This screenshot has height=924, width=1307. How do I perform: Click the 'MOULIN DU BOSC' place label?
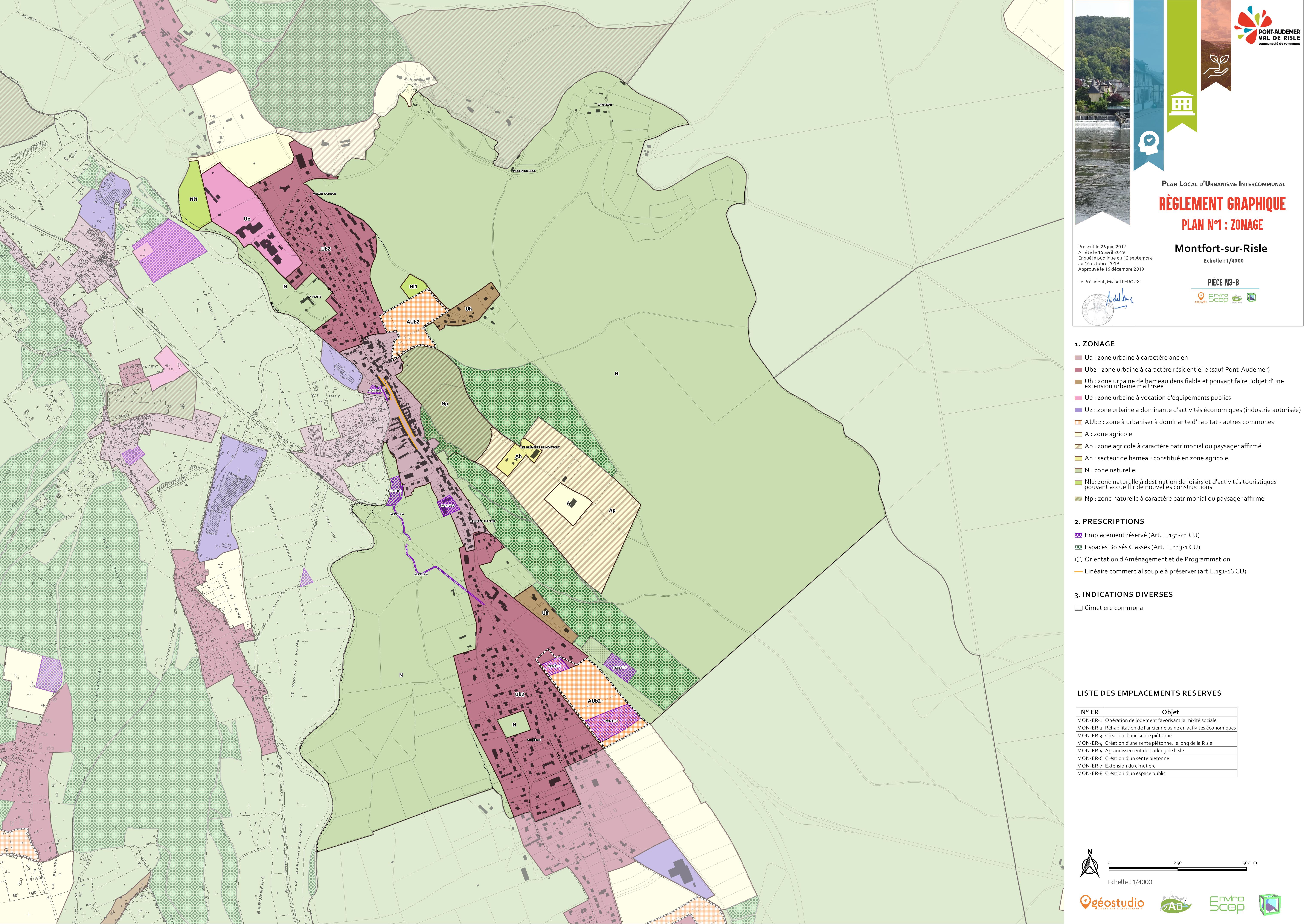(524, 171)
